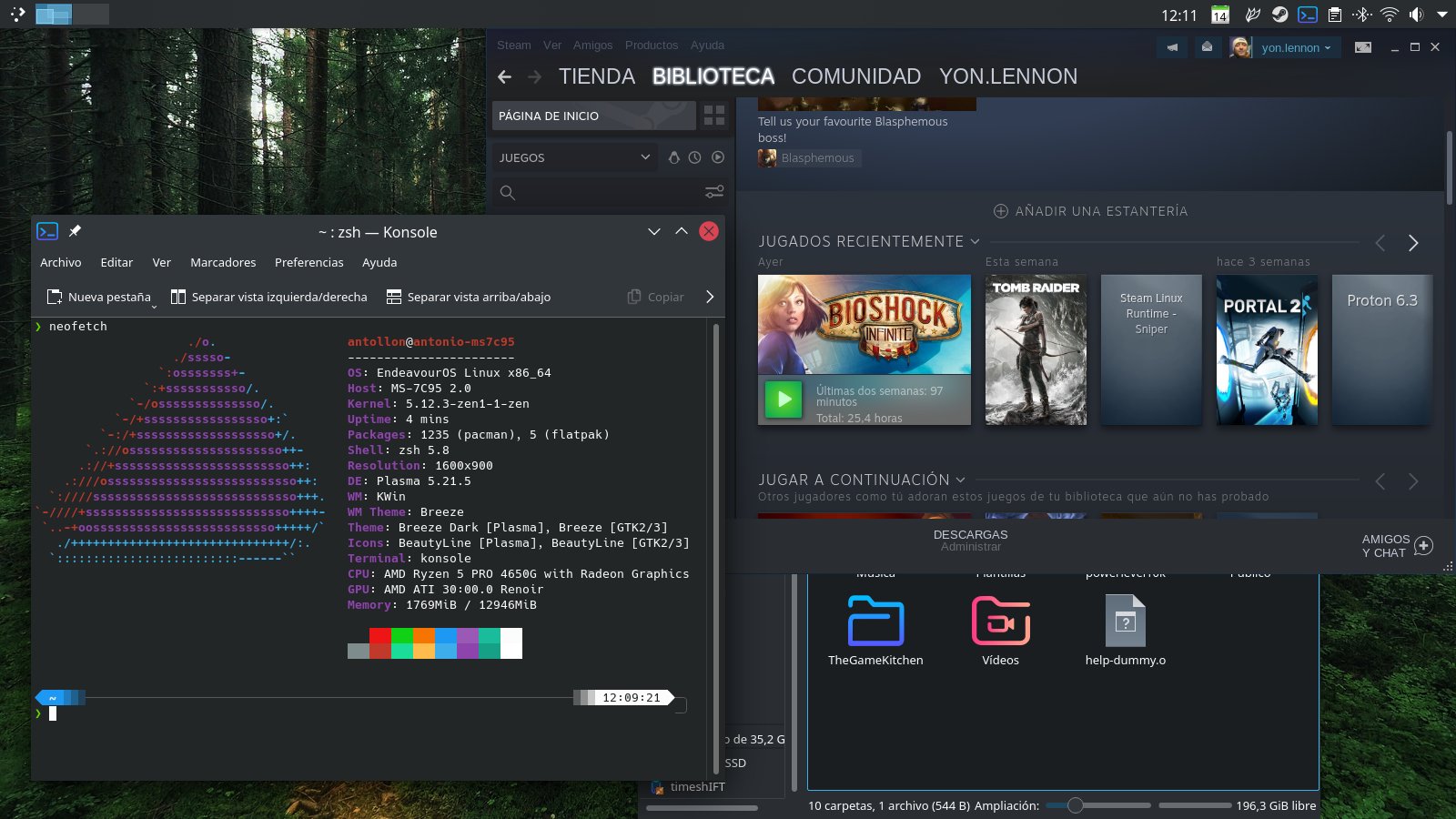
Task: Expand the JUEGOS library dropdown
Action: tap(645, 157)
